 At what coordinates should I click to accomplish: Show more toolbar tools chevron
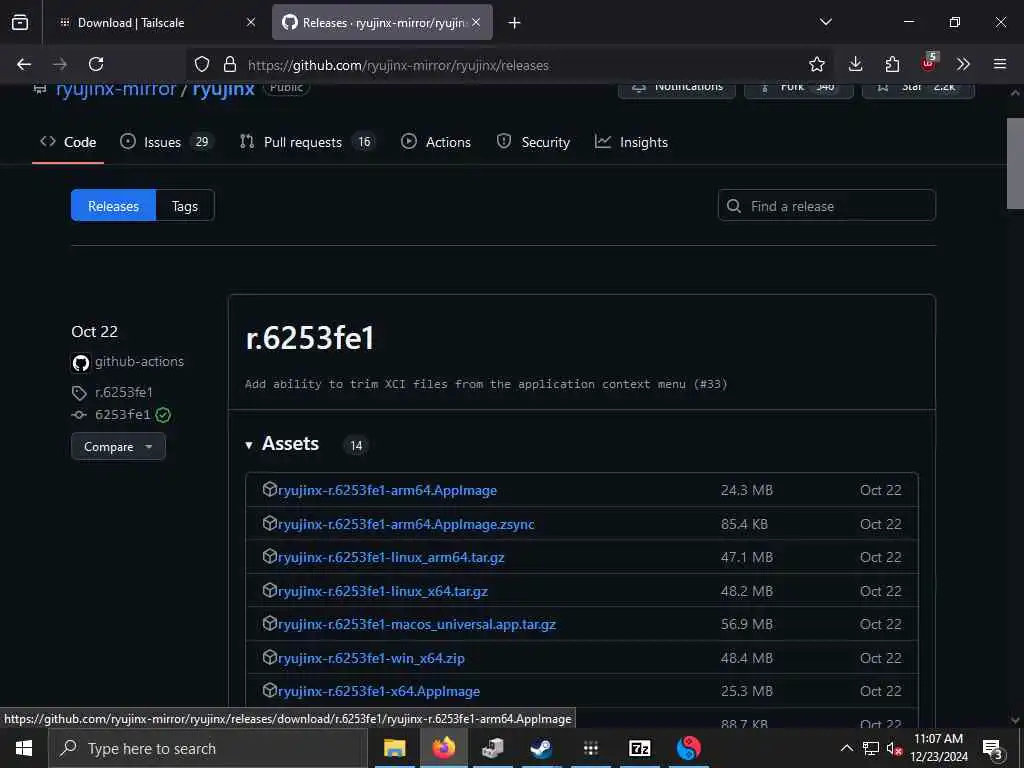pyautogui.click(x=963, y=64)
